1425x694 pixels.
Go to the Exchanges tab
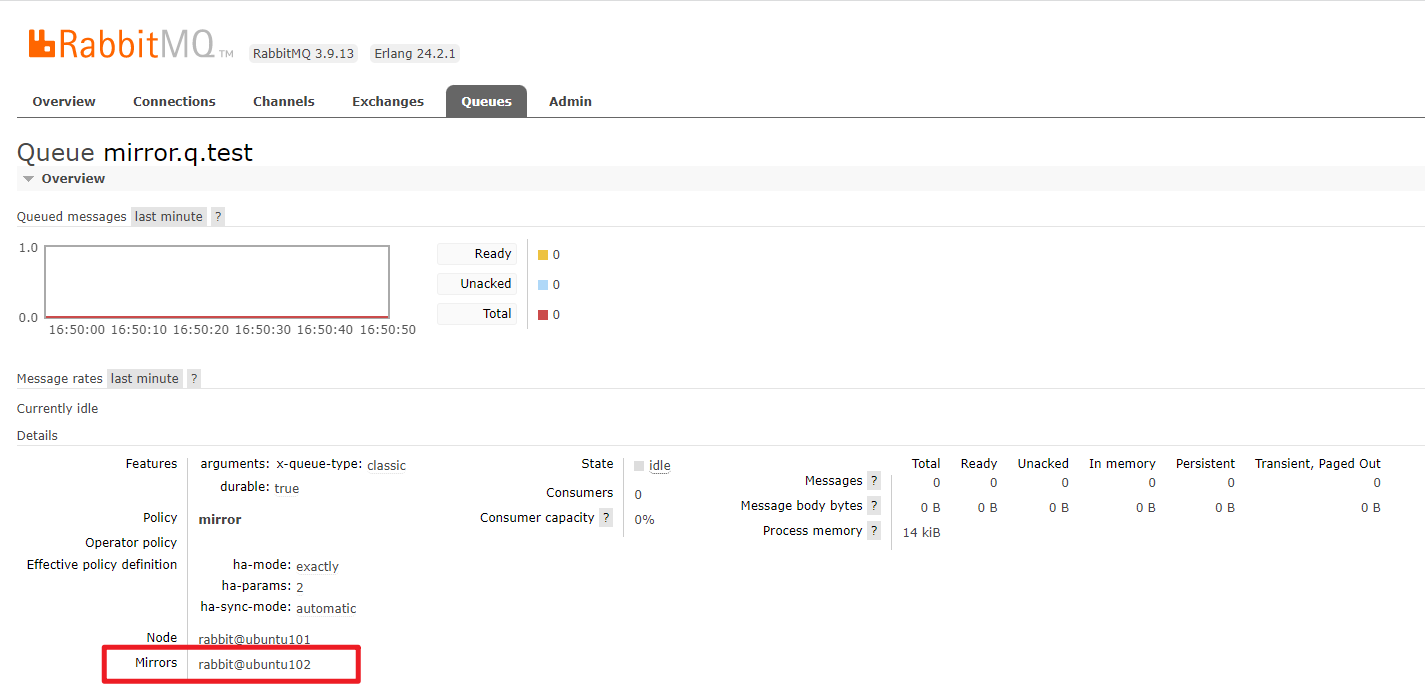coord(388,101)
